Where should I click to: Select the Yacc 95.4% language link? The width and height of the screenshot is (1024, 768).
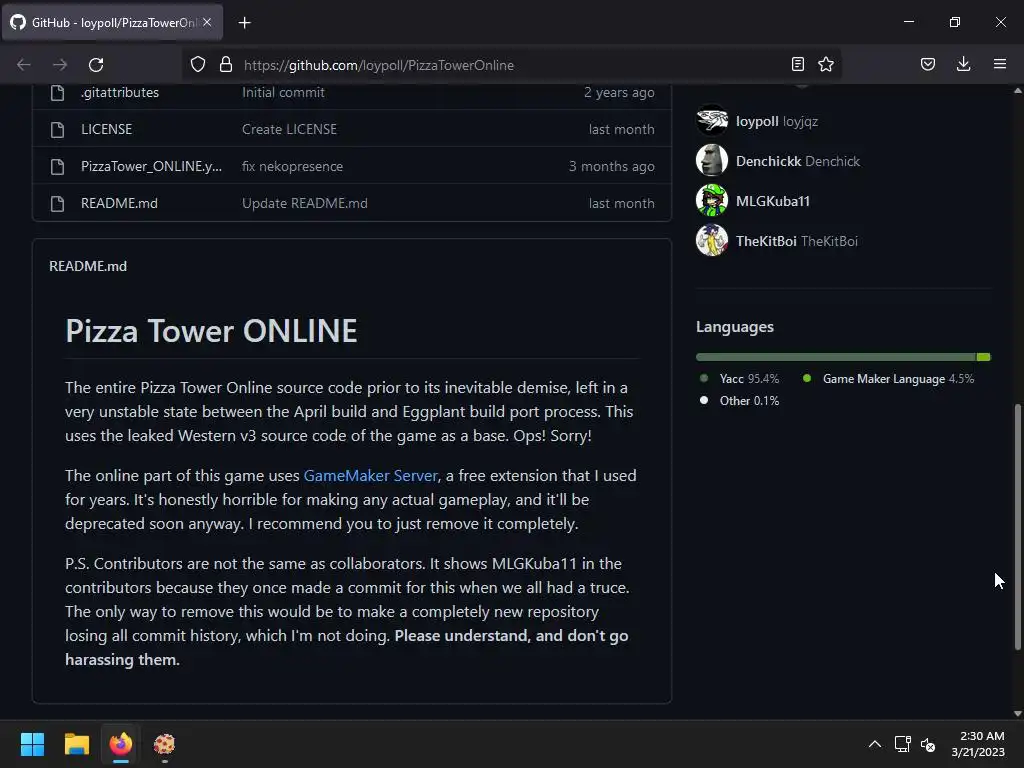click(x=740, y=379)
